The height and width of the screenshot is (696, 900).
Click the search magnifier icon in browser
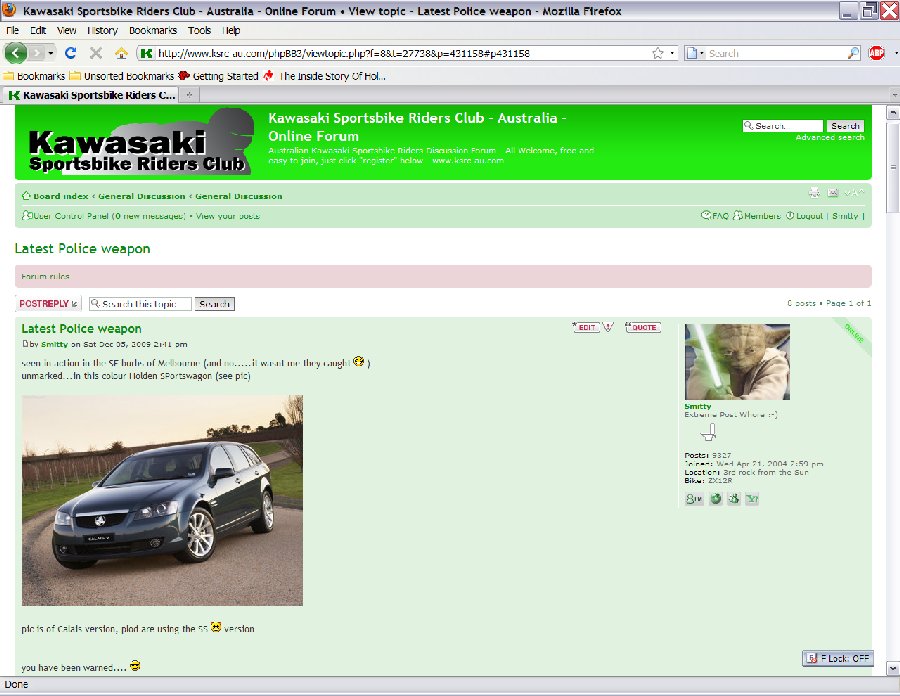point(853,53)
